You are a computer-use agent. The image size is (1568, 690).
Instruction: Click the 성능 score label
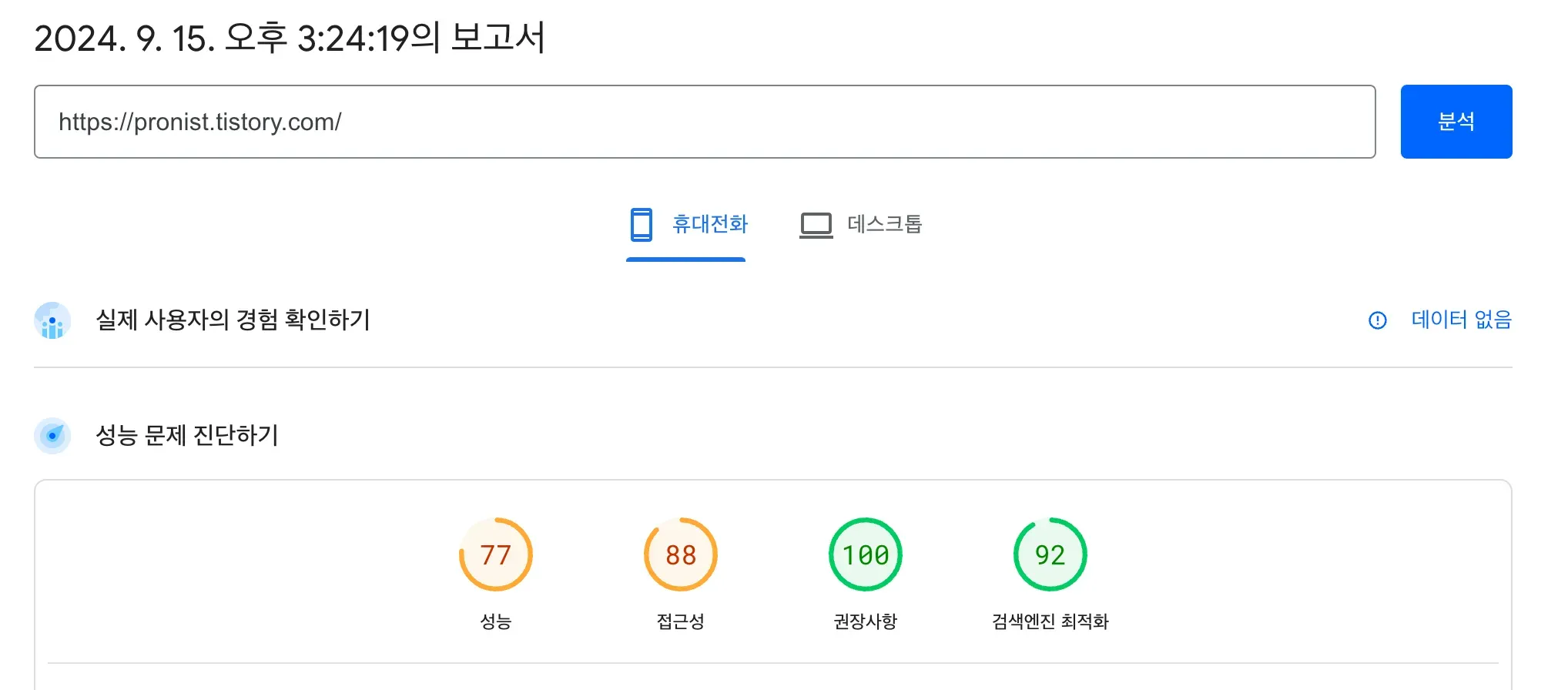tap(496, 621)
